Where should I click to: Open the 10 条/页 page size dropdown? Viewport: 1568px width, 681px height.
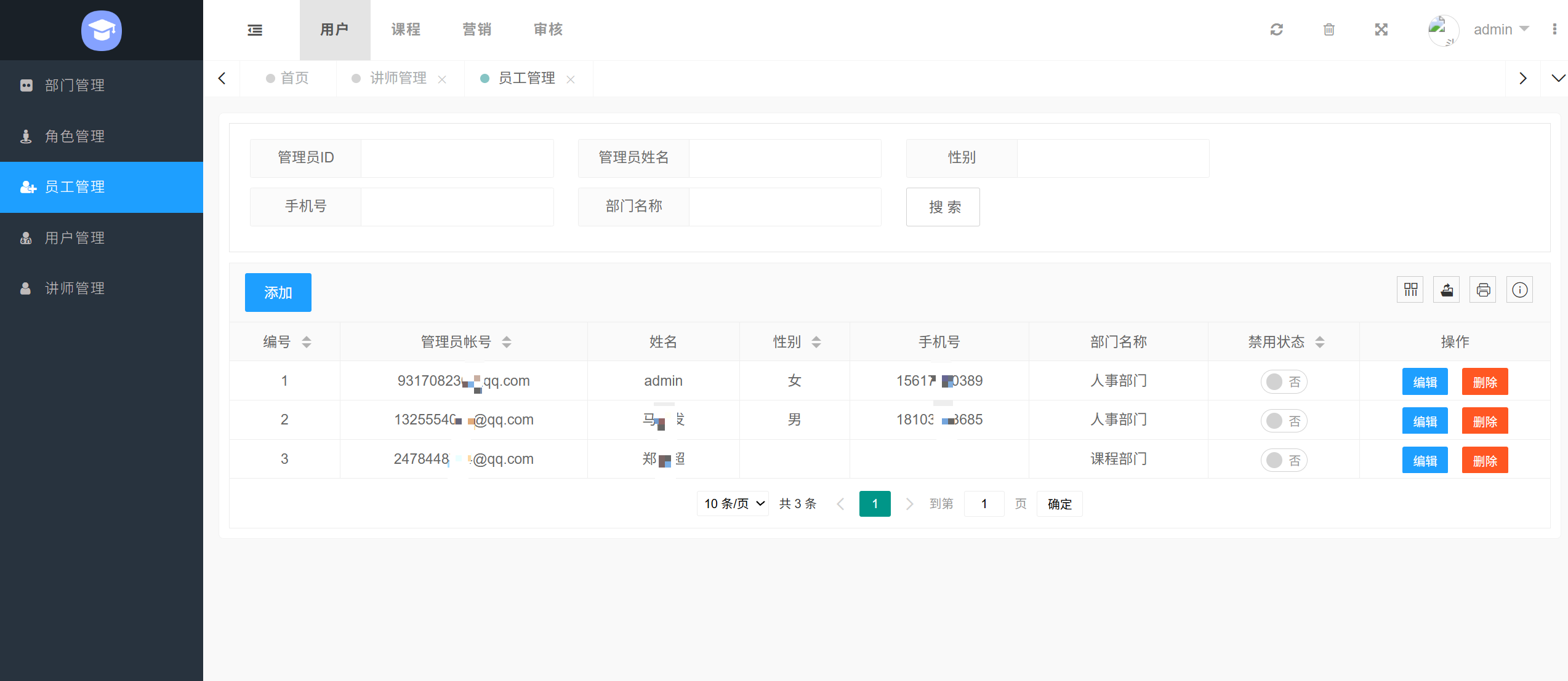coord(733,504)
